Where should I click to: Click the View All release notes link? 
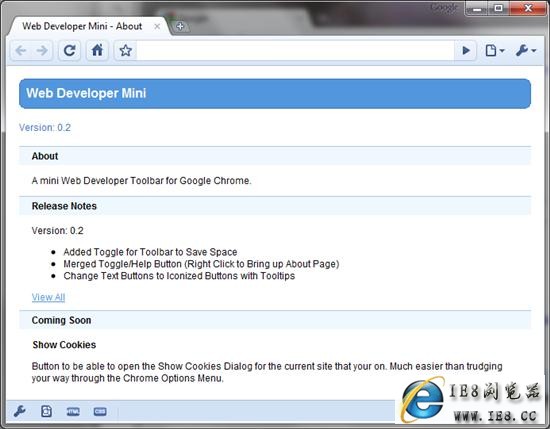coord(48,297)
